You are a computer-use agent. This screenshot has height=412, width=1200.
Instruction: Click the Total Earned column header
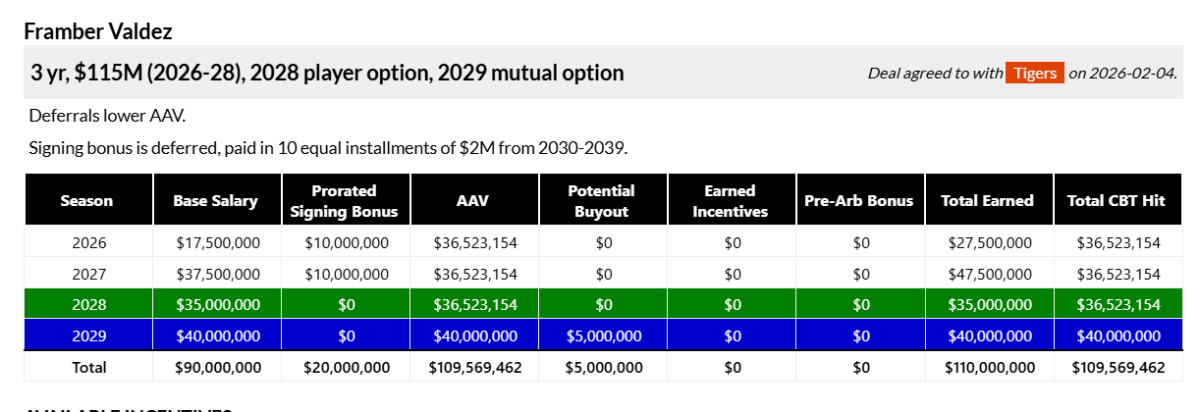pos(989,200)
